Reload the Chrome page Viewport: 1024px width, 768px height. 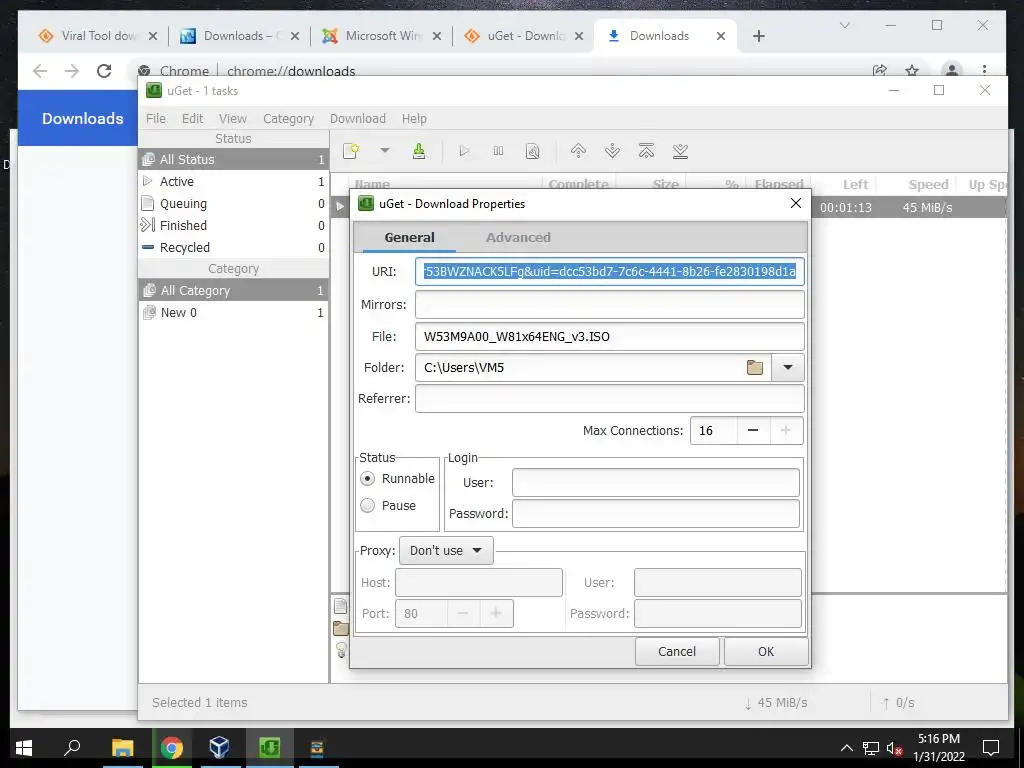(104, 71)
